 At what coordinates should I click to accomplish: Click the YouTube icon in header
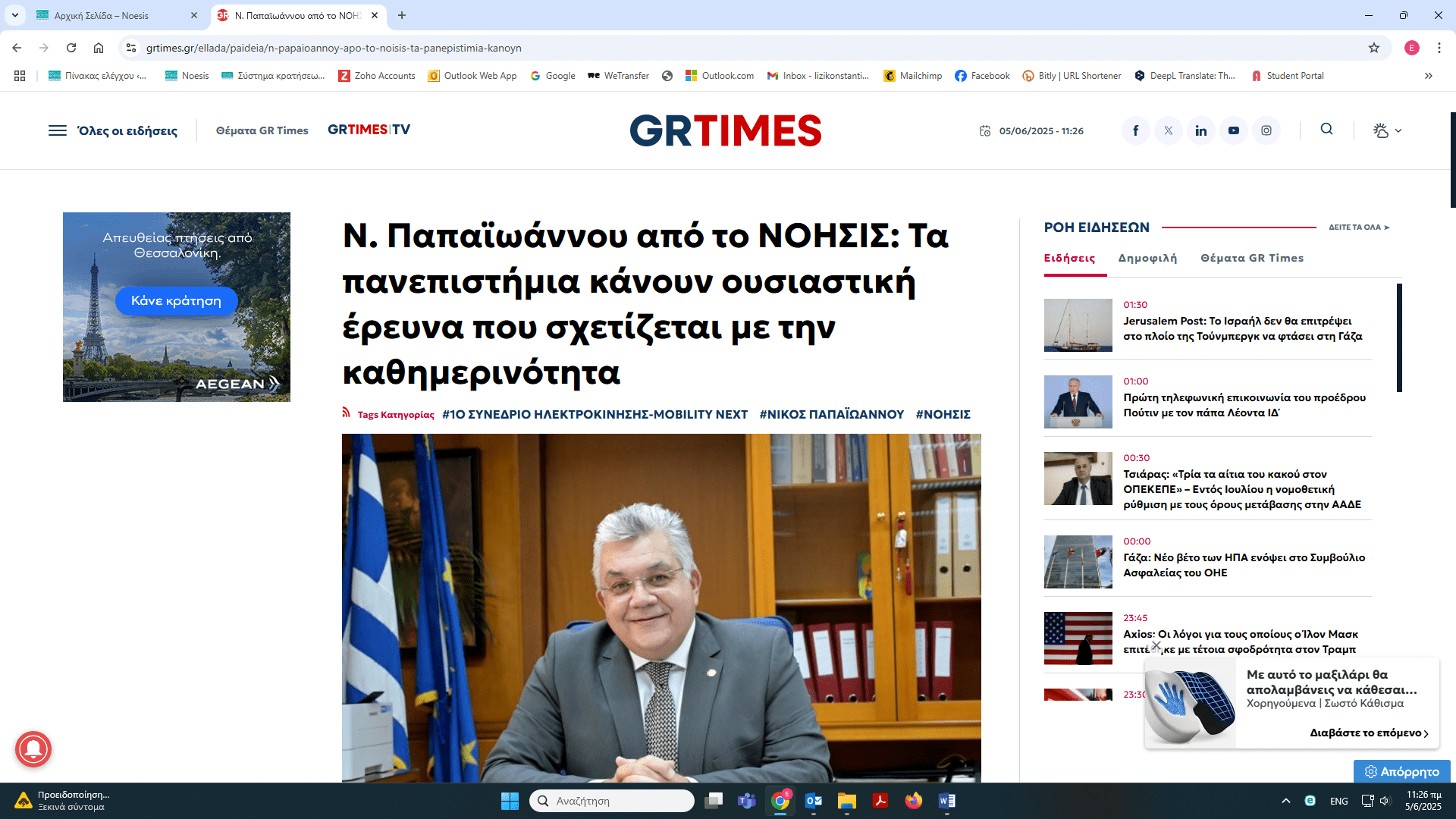[x=1233, y=130]
